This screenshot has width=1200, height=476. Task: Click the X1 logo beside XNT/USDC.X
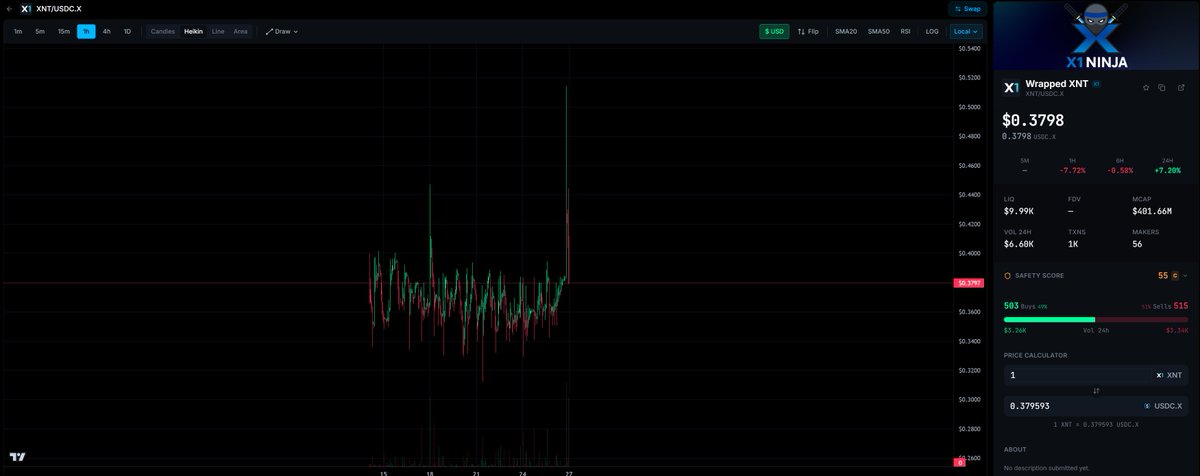click(x=25, y=8)
